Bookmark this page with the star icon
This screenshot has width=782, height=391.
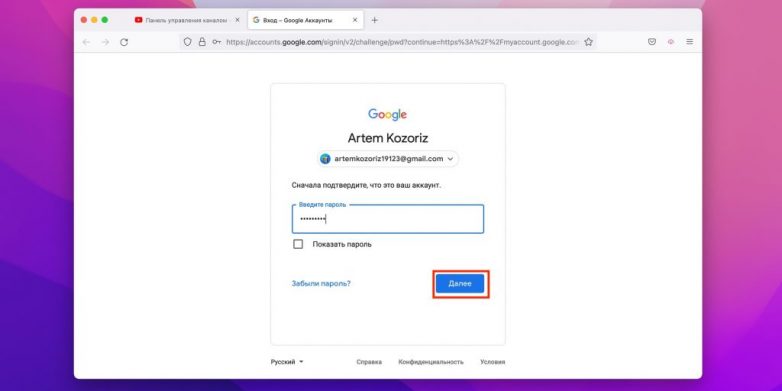588,42
